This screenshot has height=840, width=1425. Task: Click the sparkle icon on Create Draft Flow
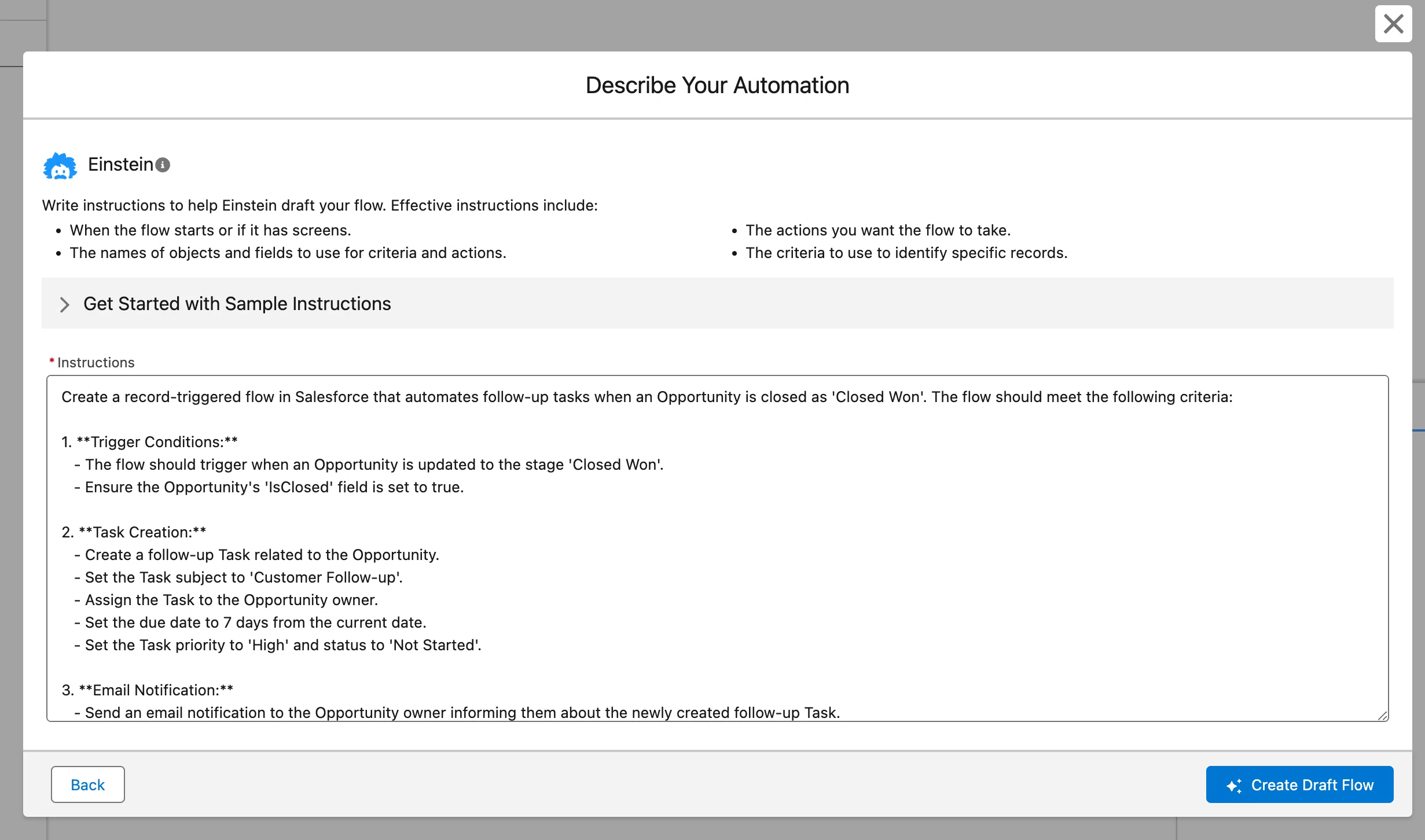tap(1233, 785)
